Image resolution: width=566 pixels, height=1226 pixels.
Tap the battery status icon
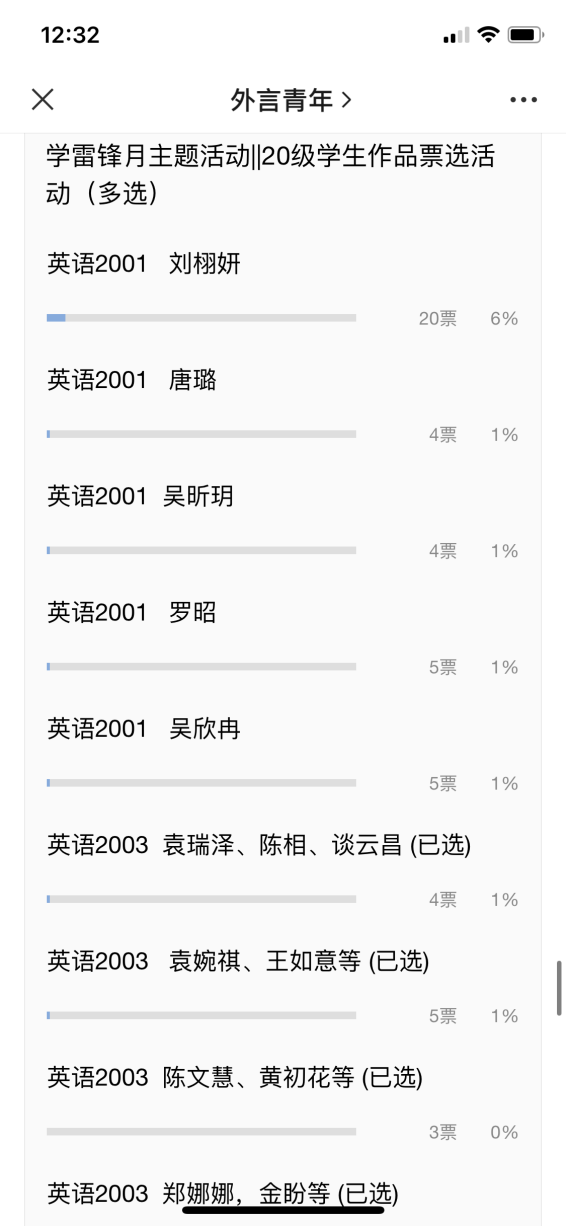(x=526, y=35)
